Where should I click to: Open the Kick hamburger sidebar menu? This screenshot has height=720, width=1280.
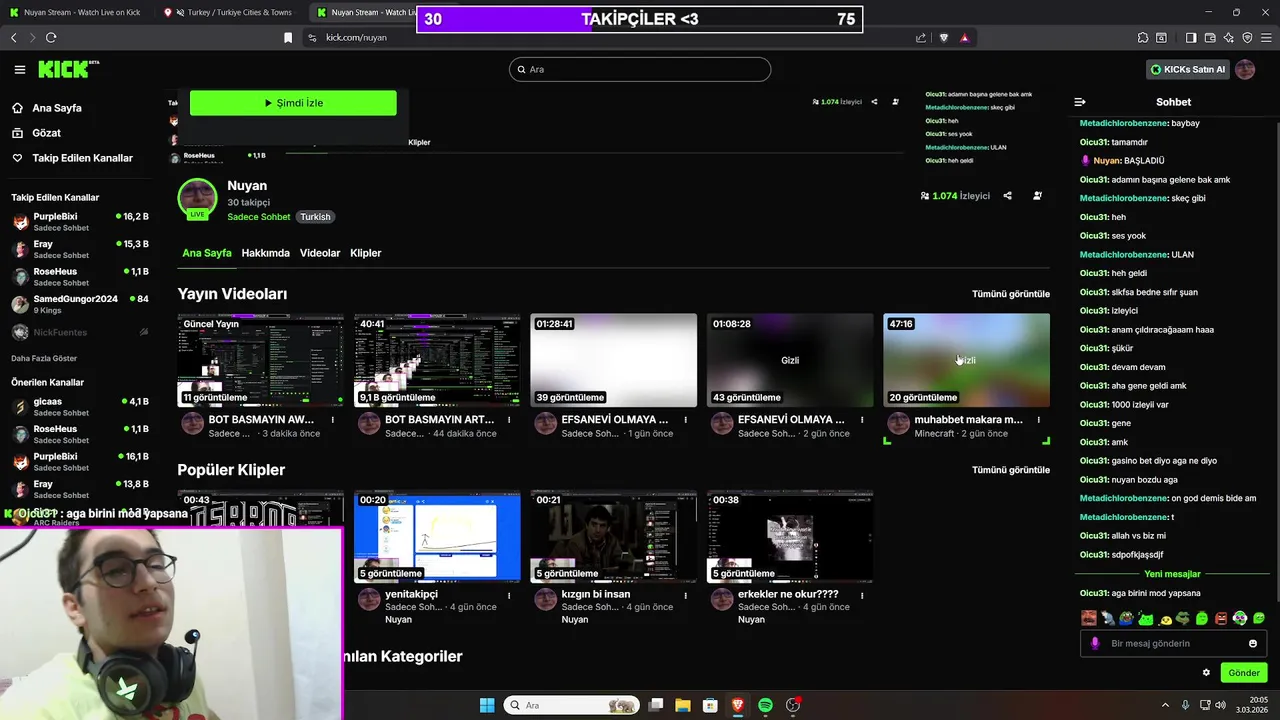(20, 69)
